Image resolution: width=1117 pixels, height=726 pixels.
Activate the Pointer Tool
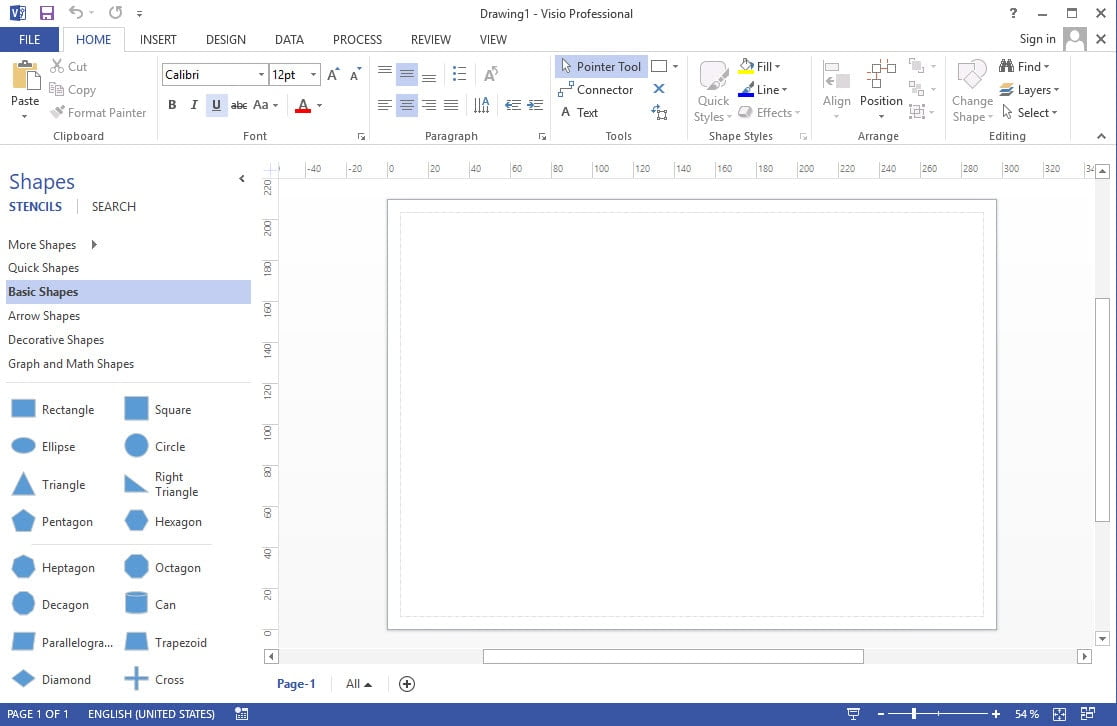coord(601,66)
